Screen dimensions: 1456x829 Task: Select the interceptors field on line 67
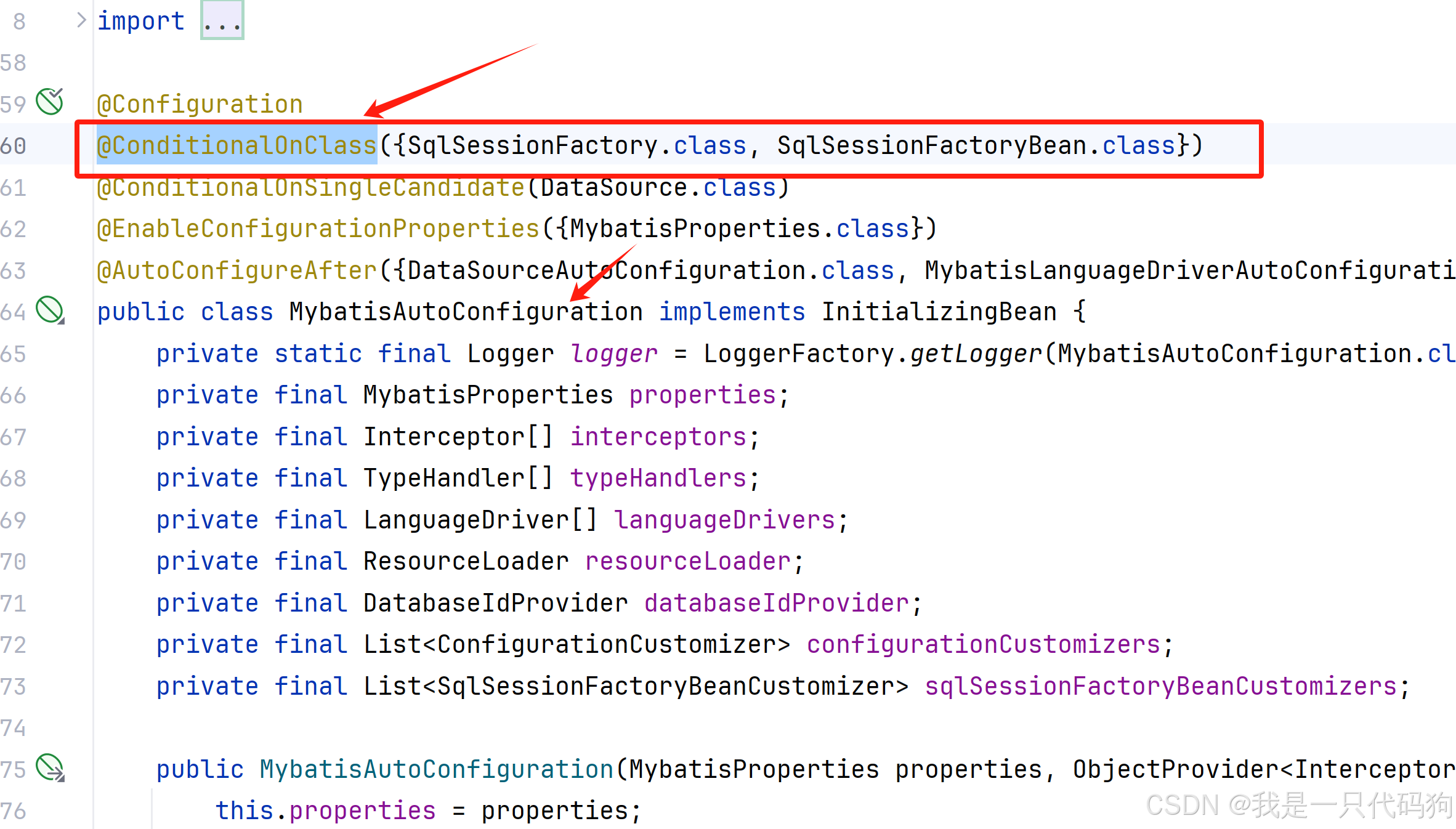pos(657,436)
